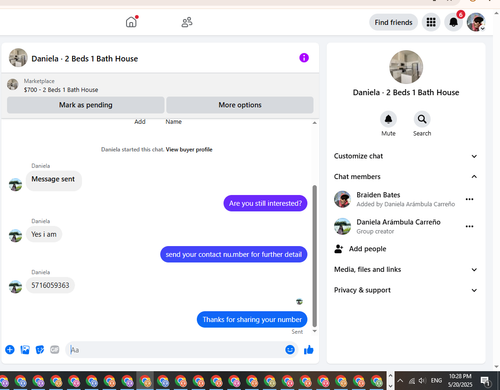
Task: Click the message "5716059363"
Action: pos(50,285)
